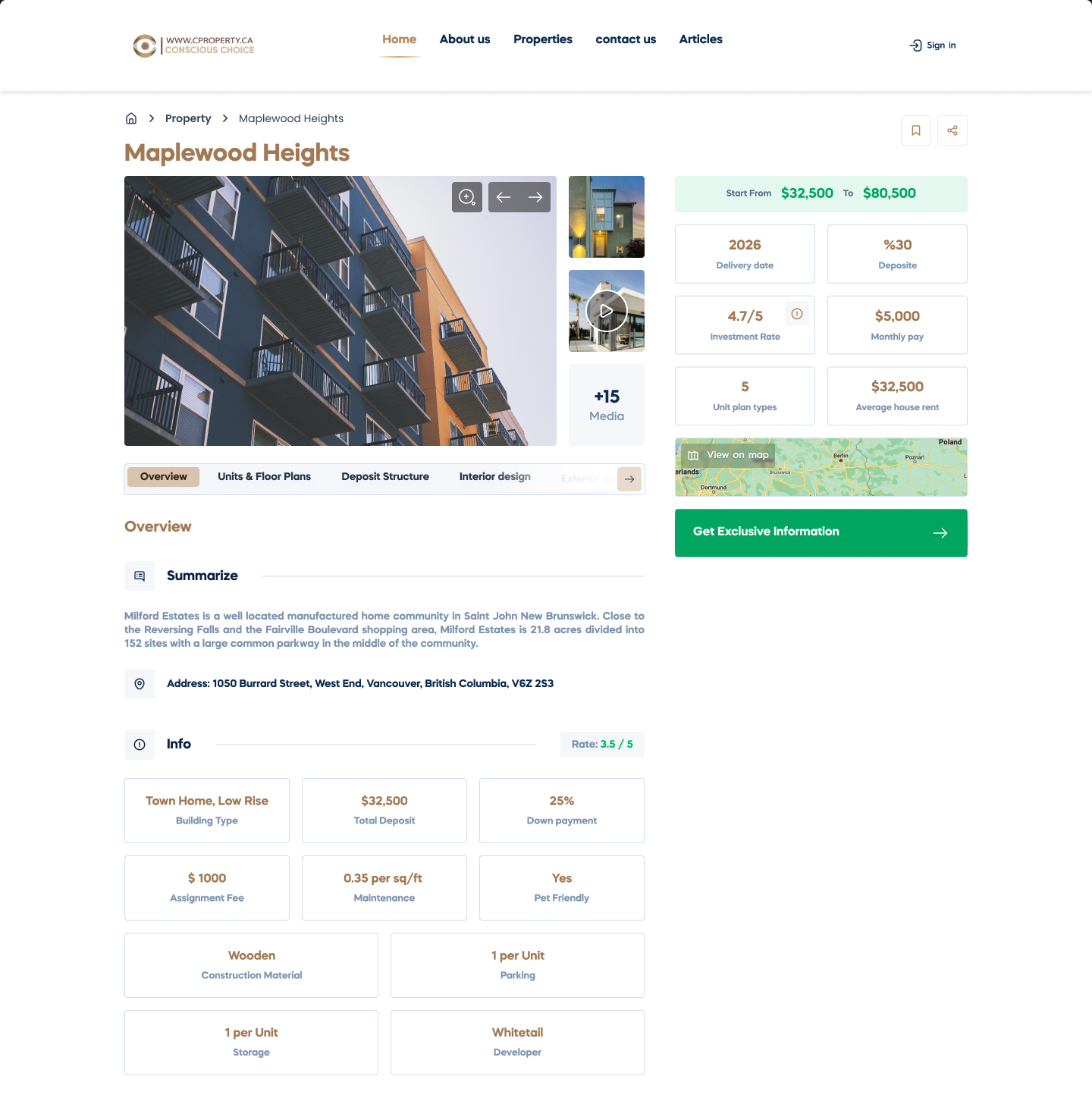Open the Deposit Structure tab
1092x1098 pixels.
pyautogui.click(x=385, y=477)
